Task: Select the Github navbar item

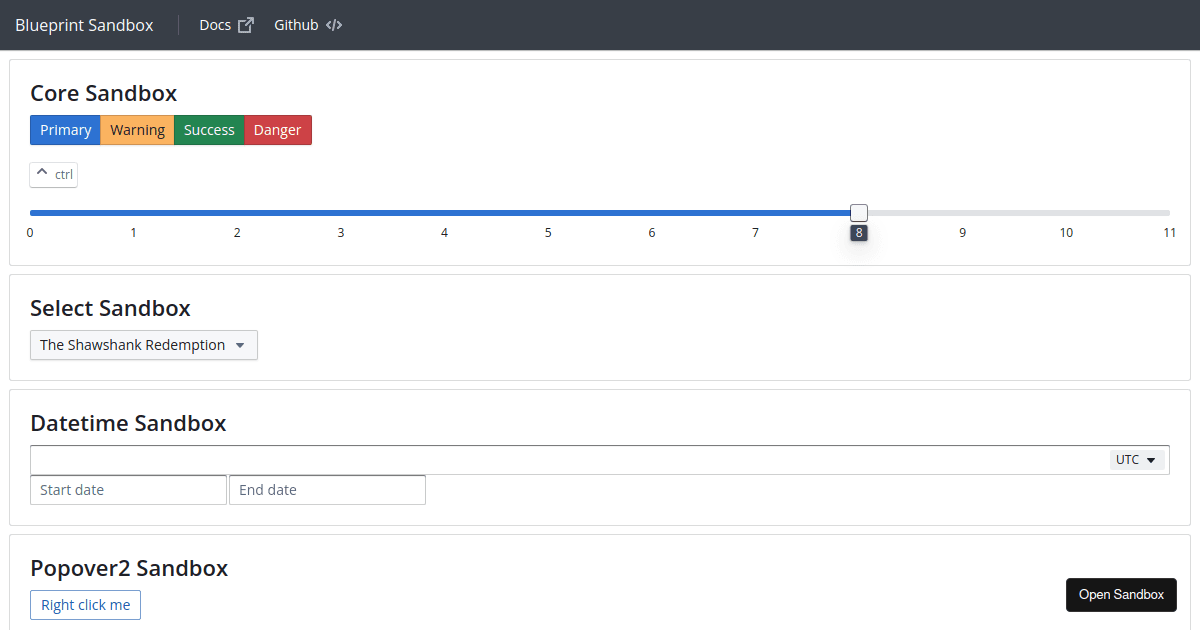Action: [x=296, y=24]
